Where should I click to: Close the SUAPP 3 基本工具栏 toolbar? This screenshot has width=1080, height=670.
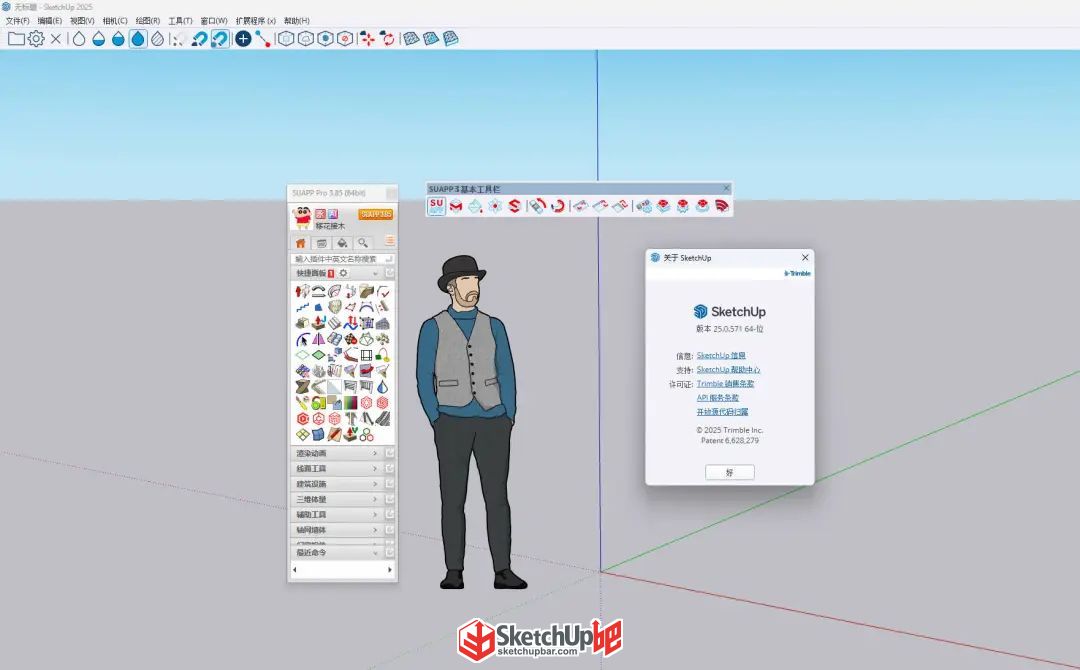tap(726, 188)
